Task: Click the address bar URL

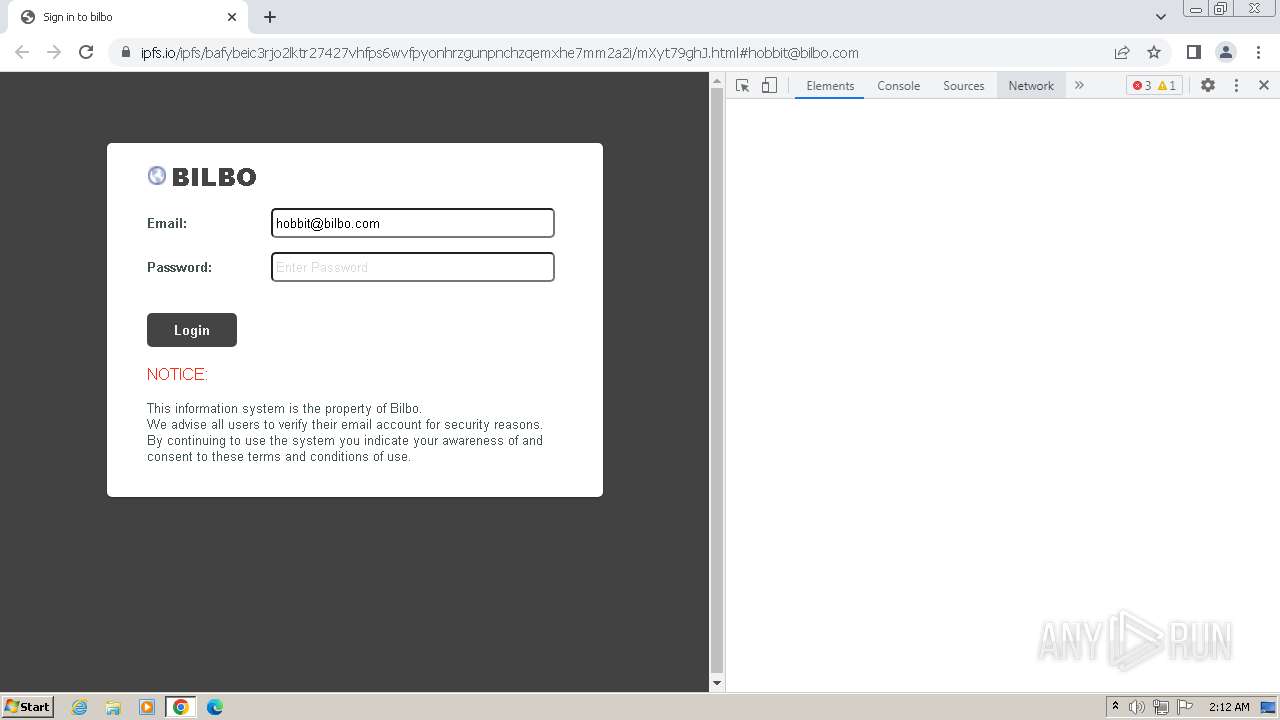Action: (500, 53)
